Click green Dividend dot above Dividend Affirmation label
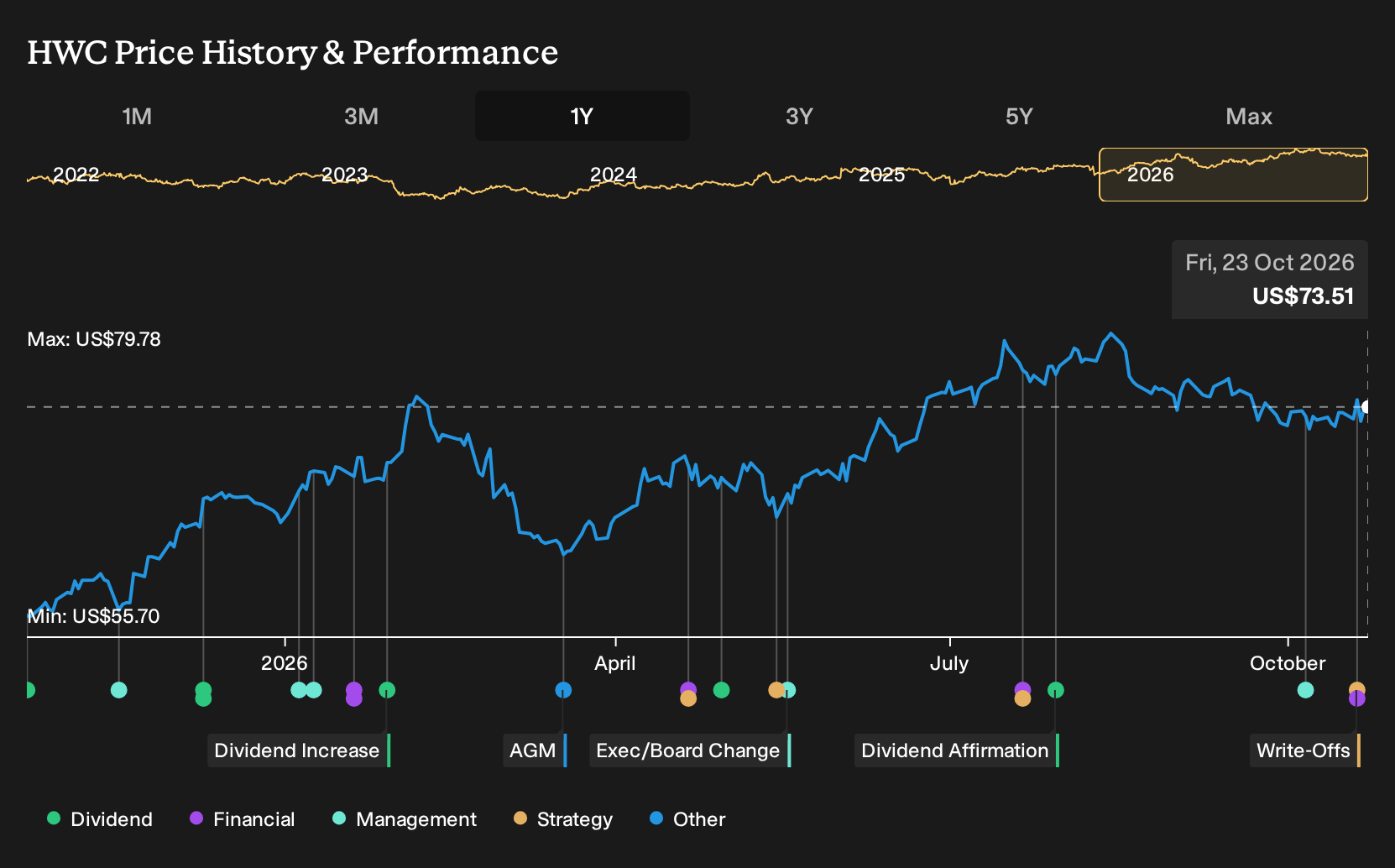The width and height of the screenshot is (1395, 868). point(1056,690)
